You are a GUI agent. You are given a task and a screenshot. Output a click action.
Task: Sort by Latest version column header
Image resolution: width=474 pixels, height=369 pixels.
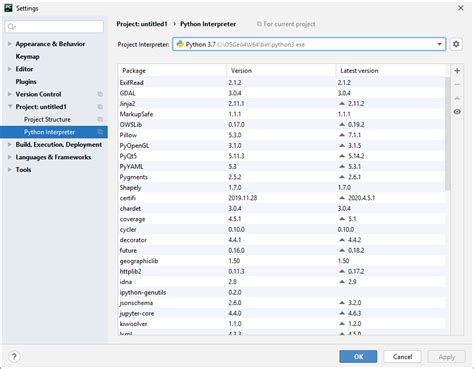coord(390,71)
